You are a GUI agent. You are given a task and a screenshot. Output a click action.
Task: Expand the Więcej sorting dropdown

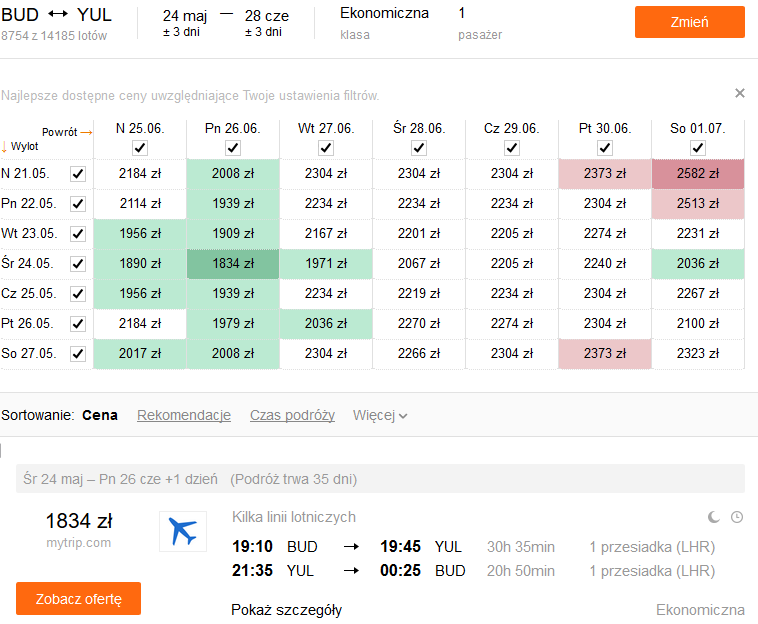[380, 416]
